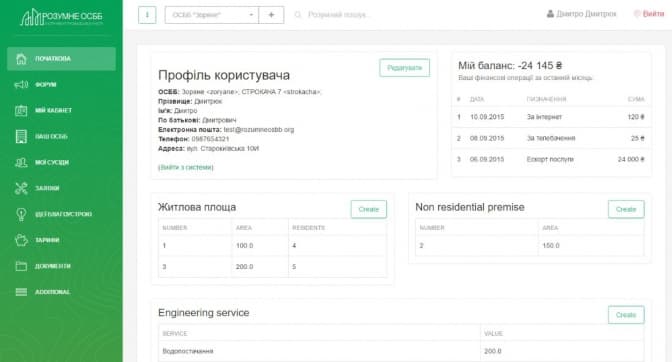Click the lightbulb icon in the sidebar
Image resolution: width=672 pixels, height=362 pixels.
point(21,214)
